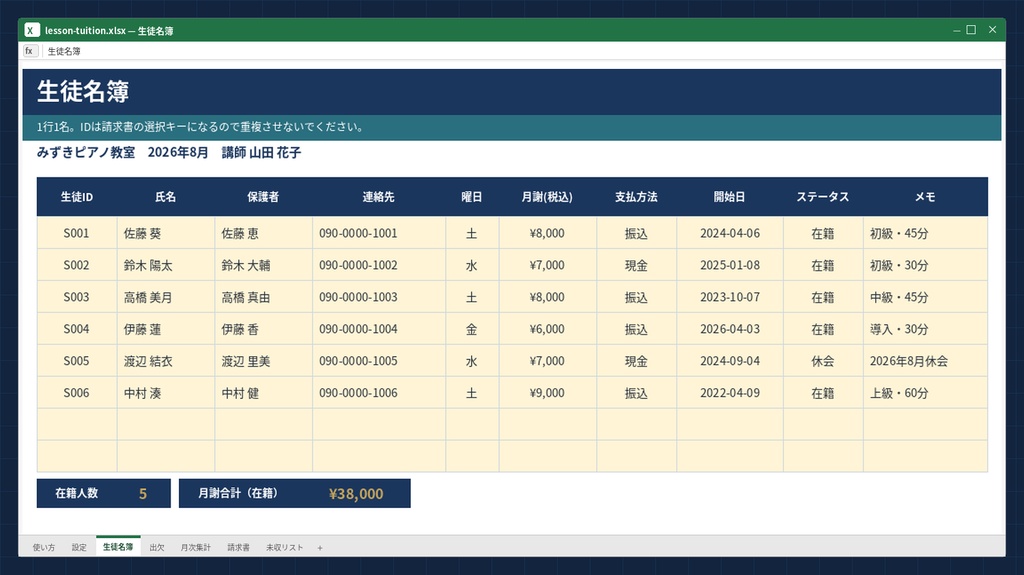Click the 連絡先 column header

tap(379, 197)
